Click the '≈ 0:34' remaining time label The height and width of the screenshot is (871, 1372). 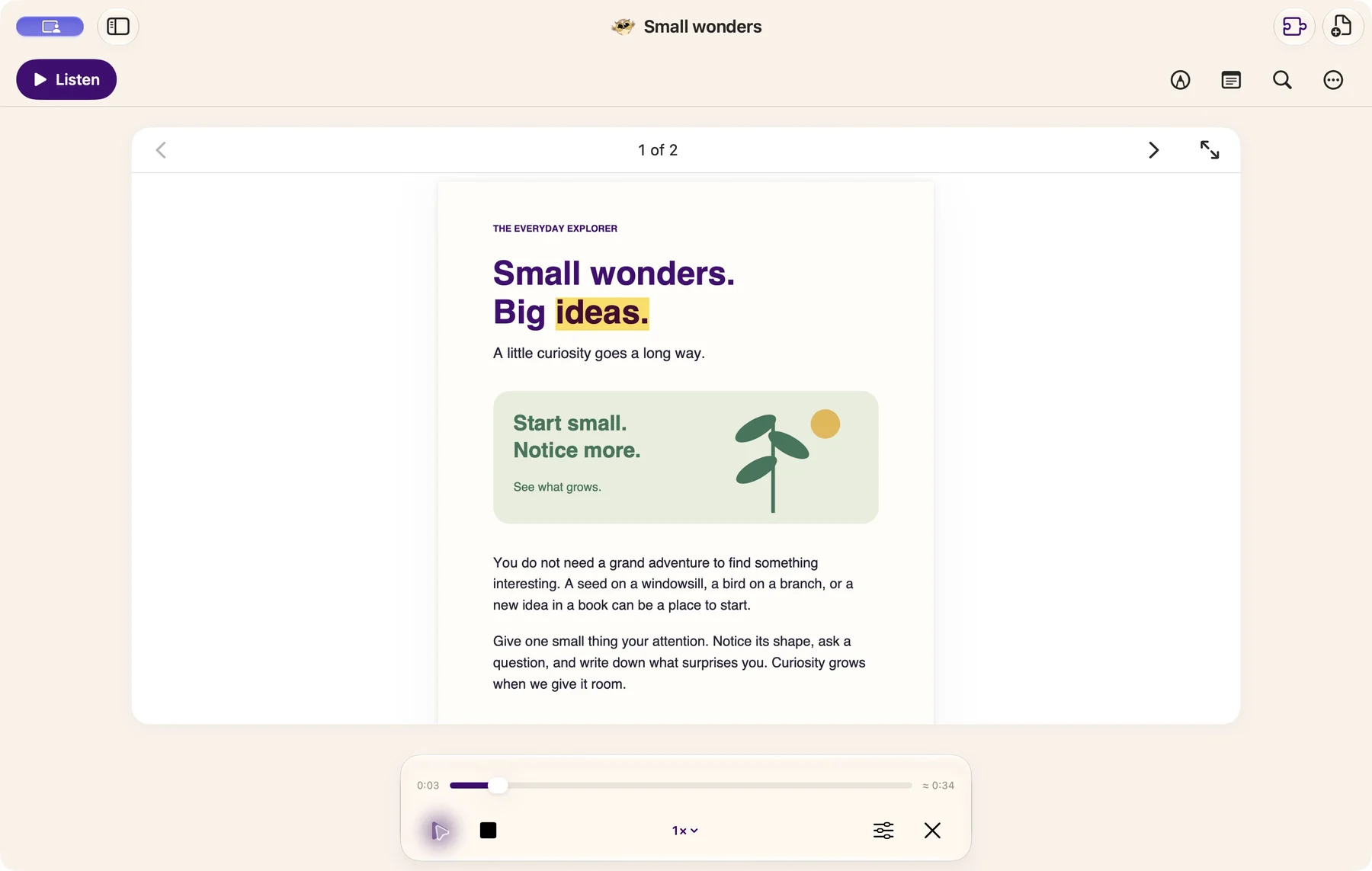[x=938, y=786]
